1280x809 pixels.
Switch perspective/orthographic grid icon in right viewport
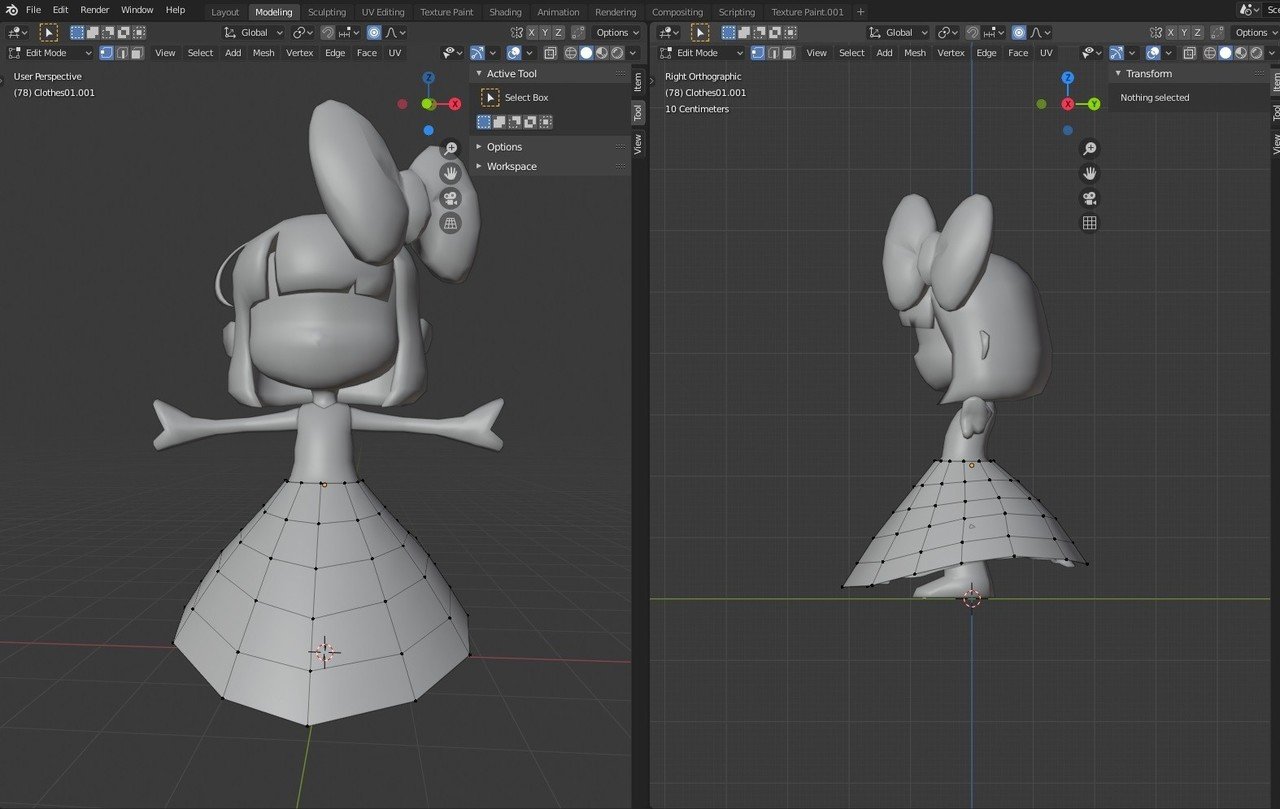1090,223
